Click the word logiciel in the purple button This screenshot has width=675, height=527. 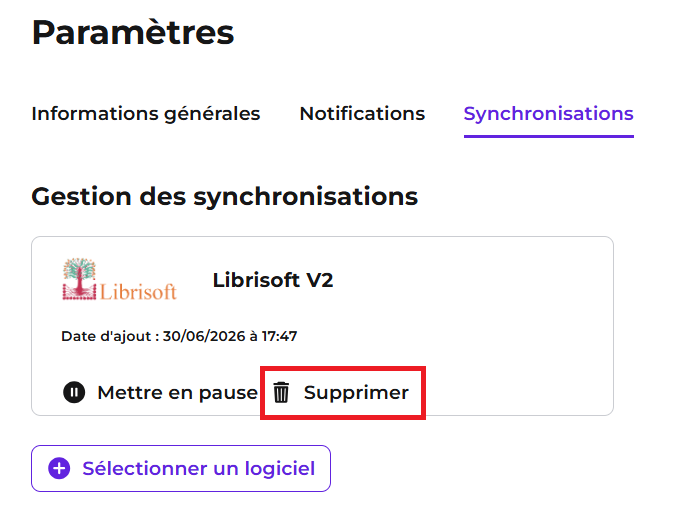[x=280, y=469]
